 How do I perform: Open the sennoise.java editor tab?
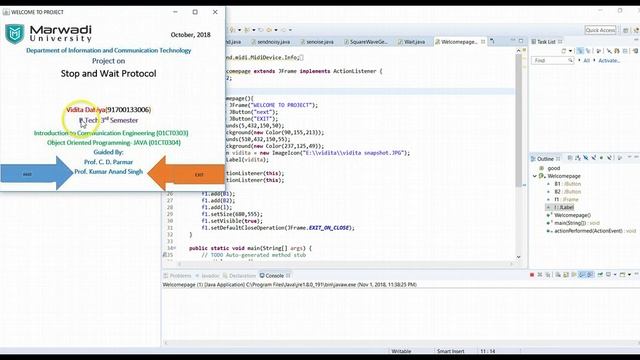pyautogui.click(x=317, y=42)
